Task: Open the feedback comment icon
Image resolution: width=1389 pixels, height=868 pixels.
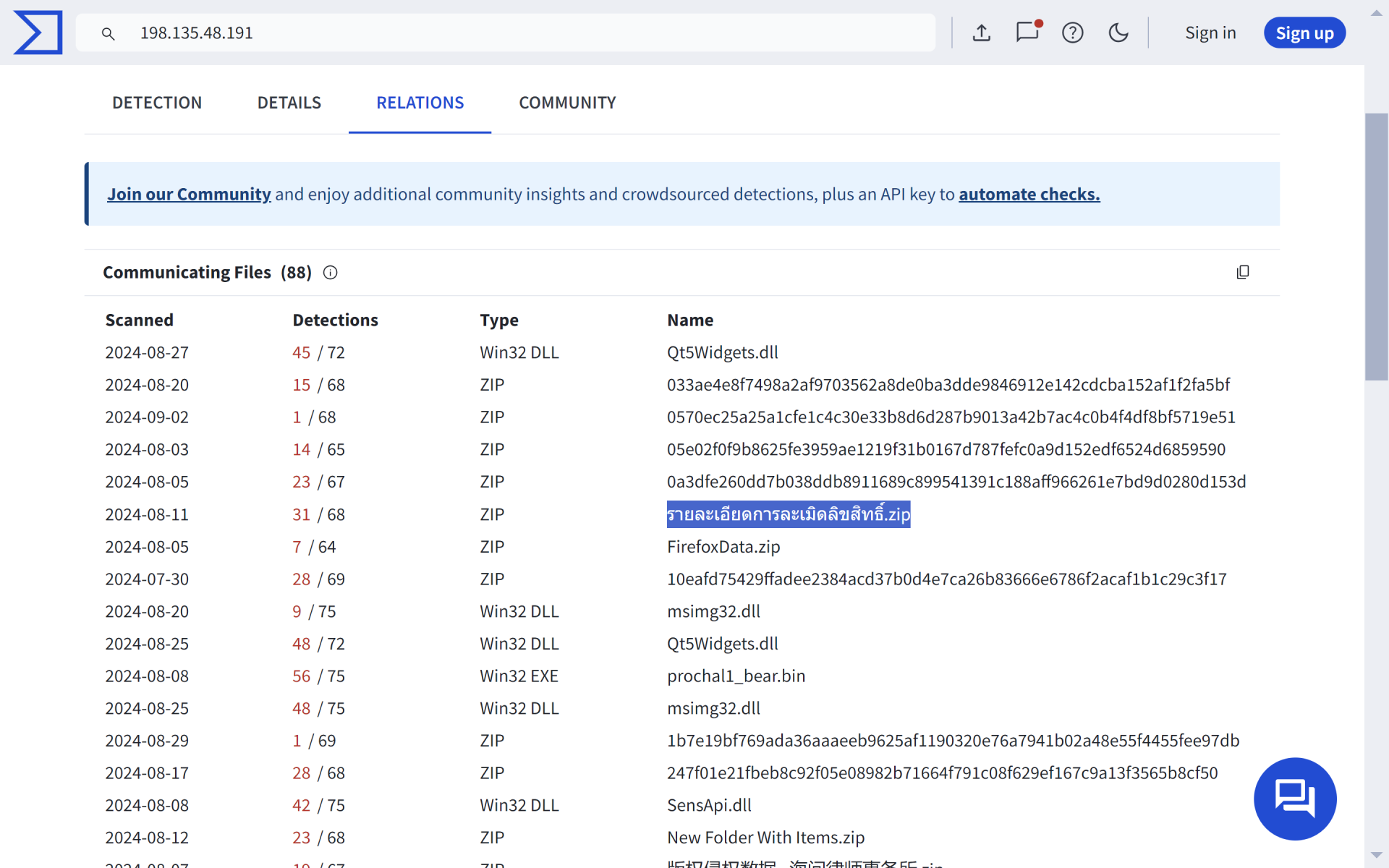Action: (x=1027, y=33)
